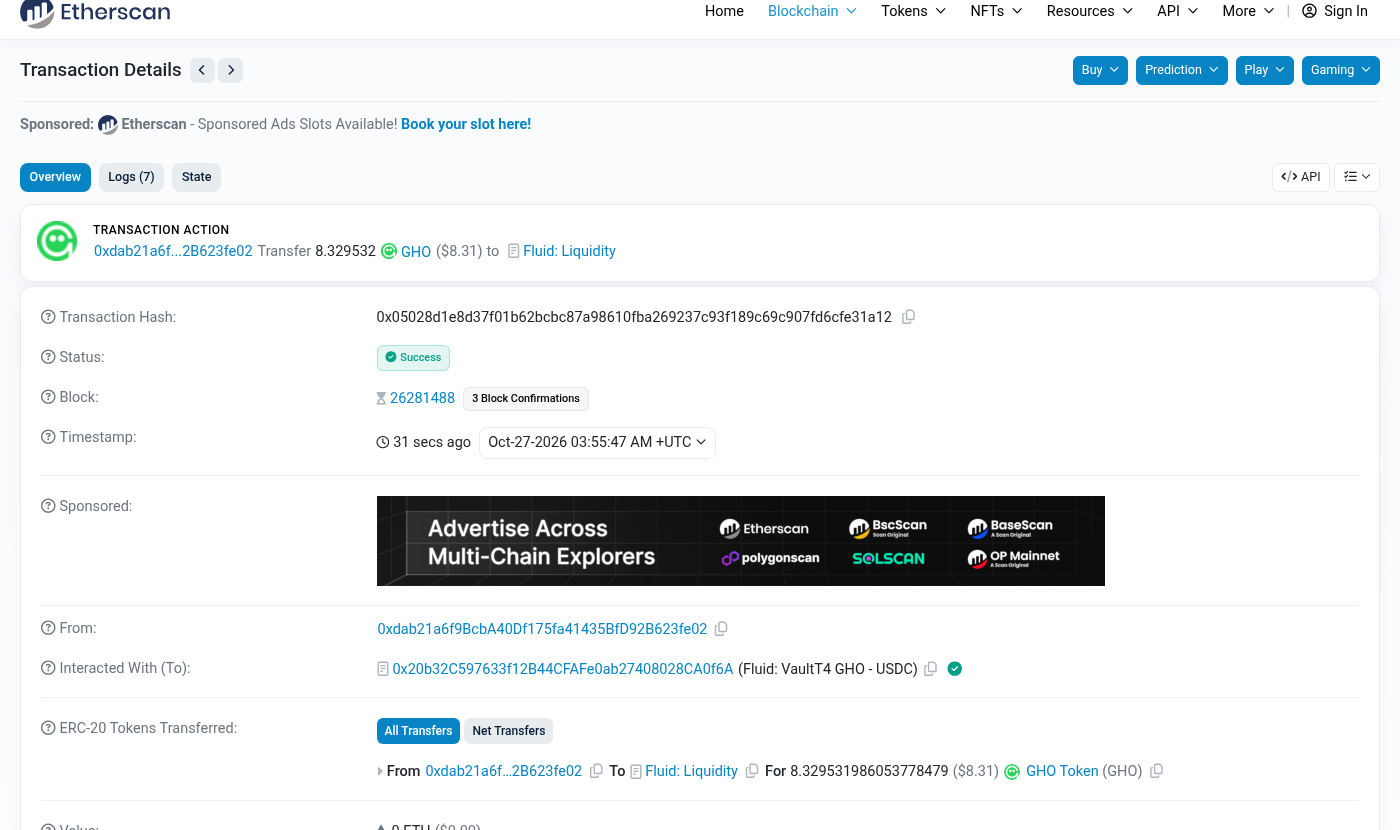Expand the Tokens navigation menu
The width and height of the screenshot is (1400, 830).
coord(913,11)
